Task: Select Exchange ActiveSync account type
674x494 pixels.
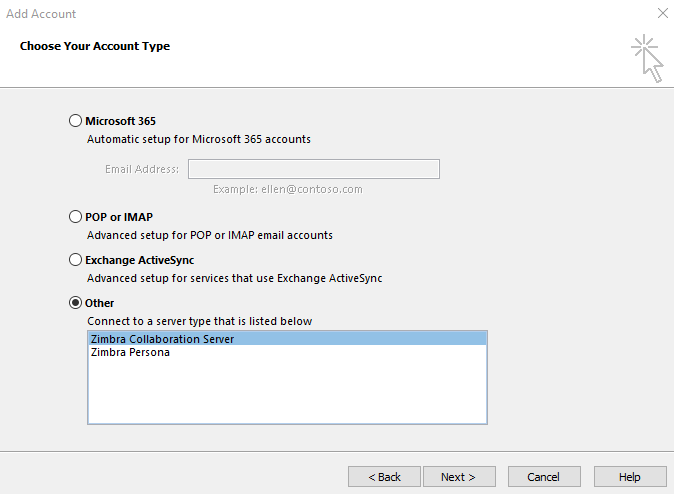Action: (x=75, y=260)
